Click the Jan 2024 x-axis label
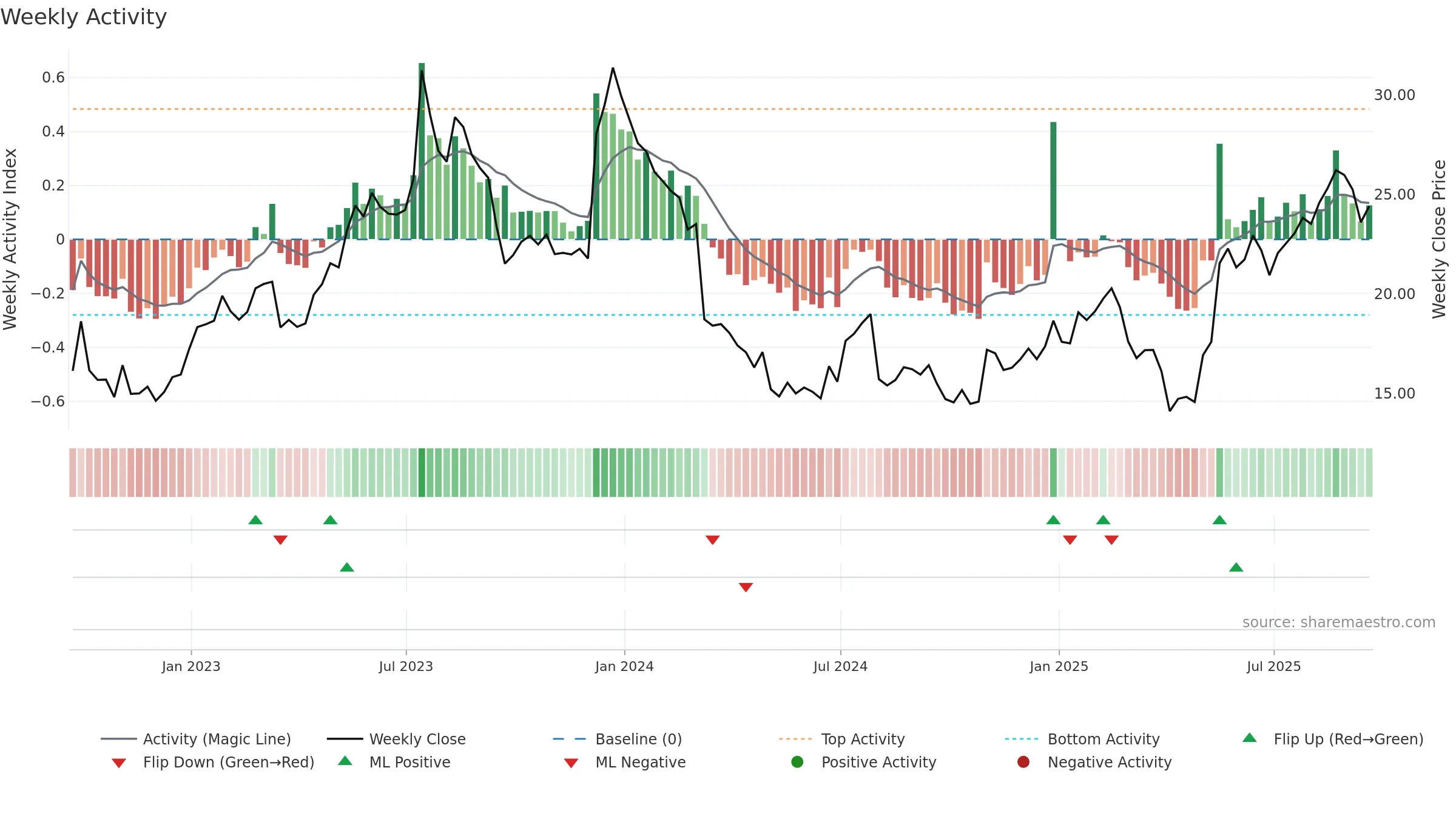The image size is (1456, 819). click(x=624, y=666)
